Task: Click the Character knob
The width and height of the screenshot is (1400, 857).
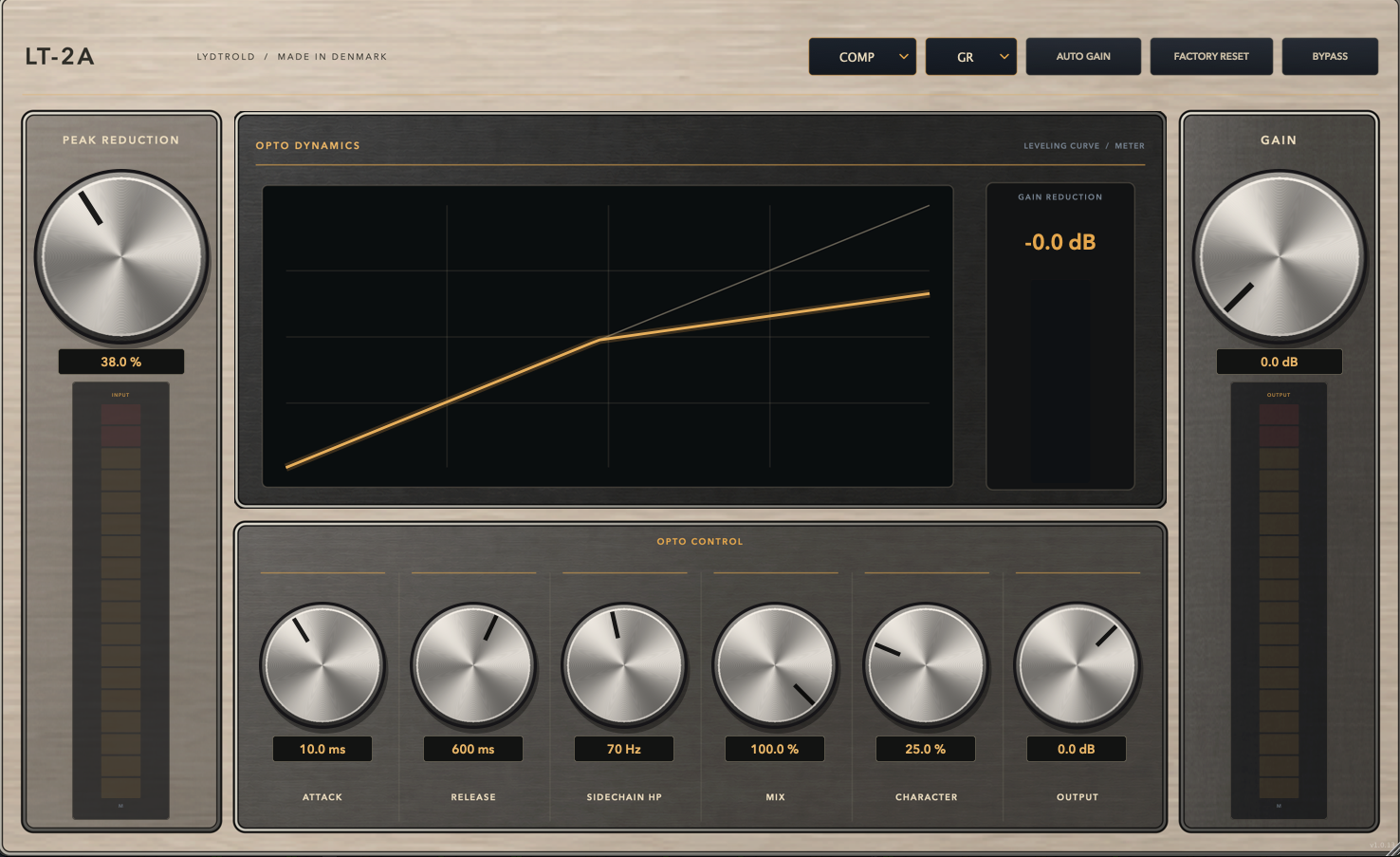Action: (x=926, y=665)
